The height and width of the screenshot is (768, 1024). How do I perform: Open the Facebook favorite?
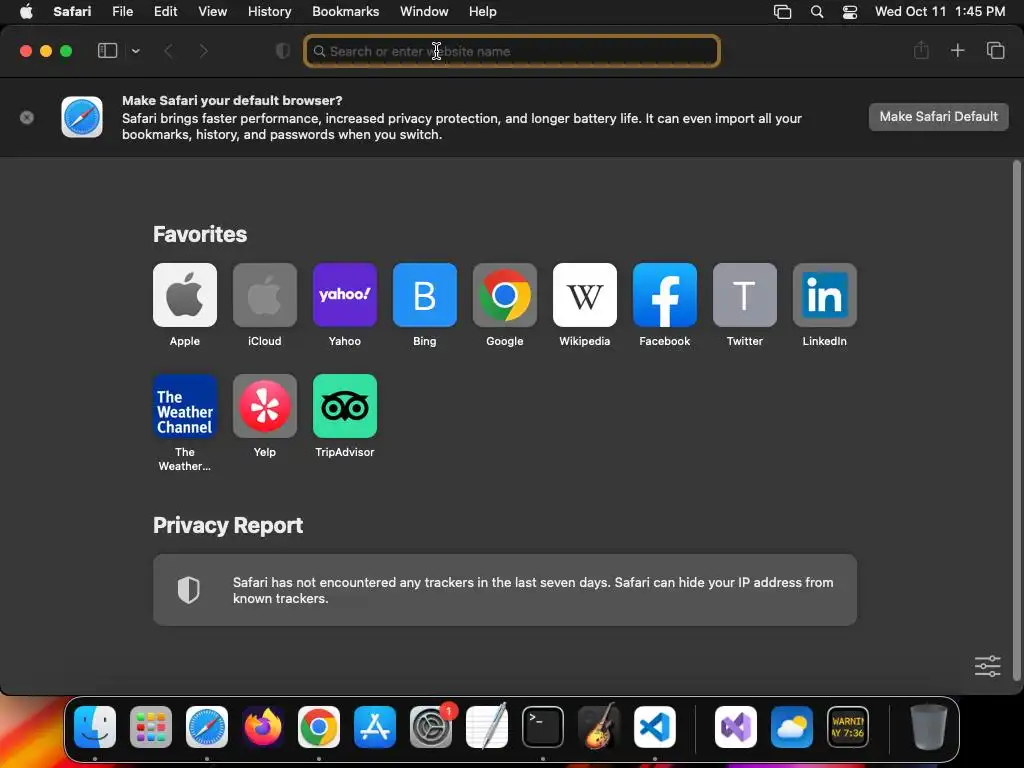tap(665, 295)
